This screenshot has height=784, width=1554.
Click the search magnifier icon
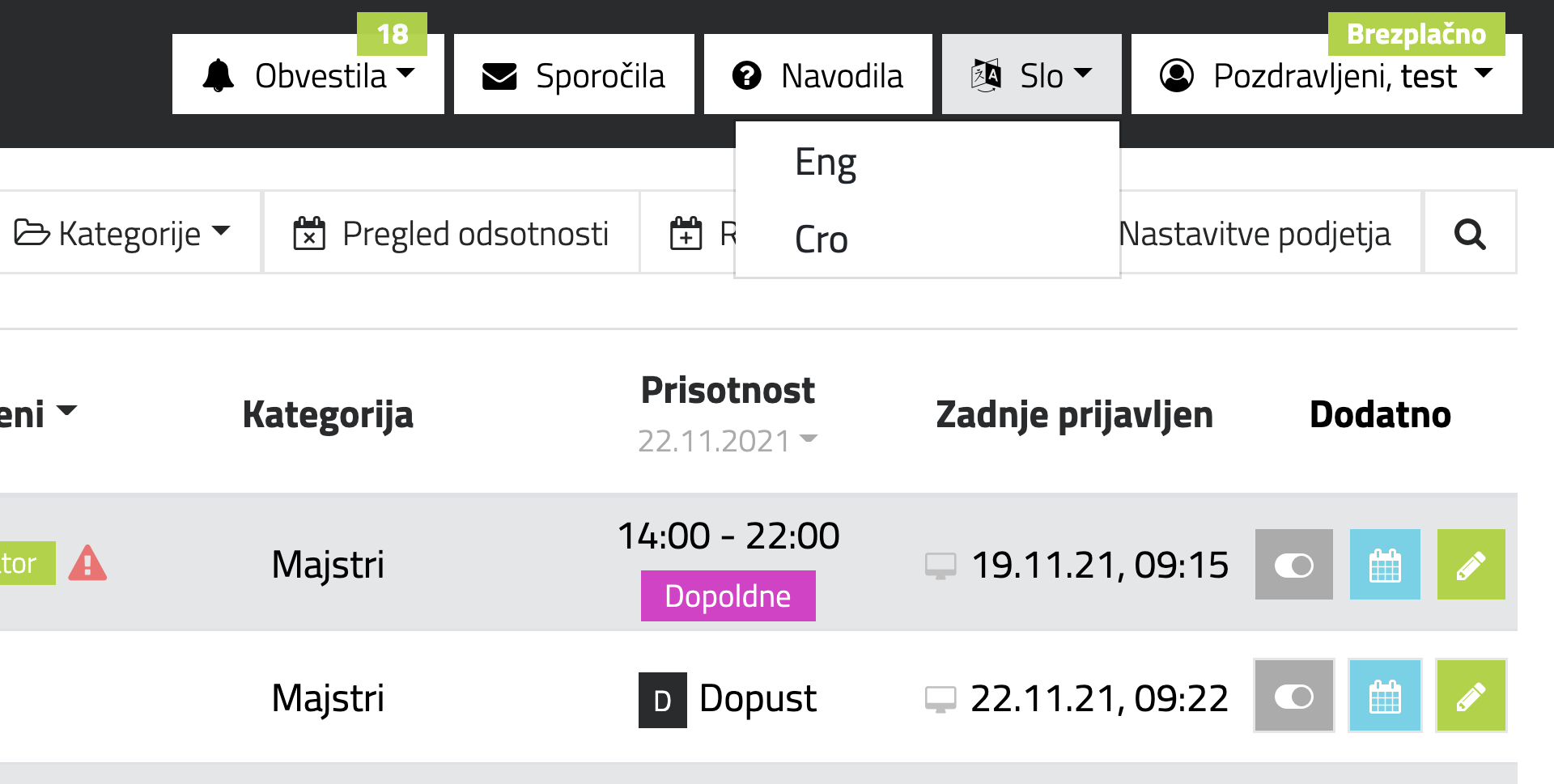tap(1470, 234)
